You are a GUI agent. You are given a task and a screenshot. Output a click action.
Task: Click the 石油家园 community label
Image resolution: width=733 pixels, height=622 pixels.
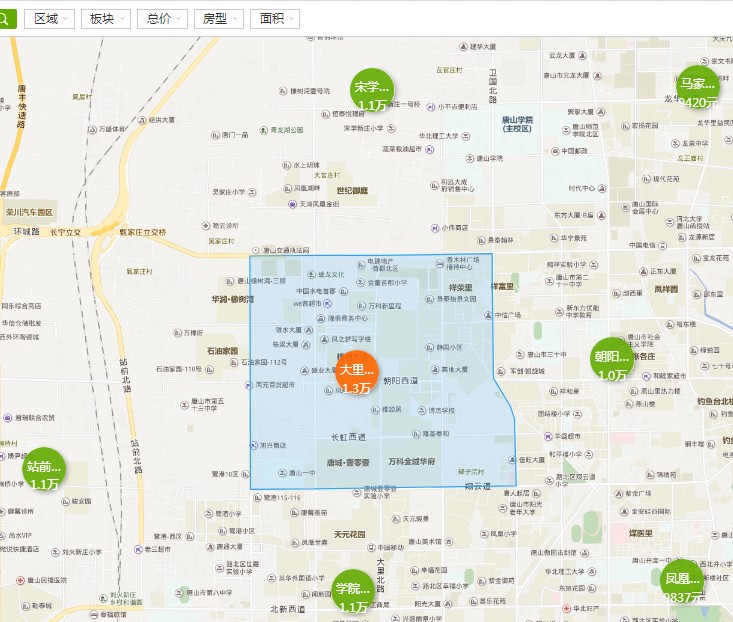pyautogui.click(x=222, y=352)
